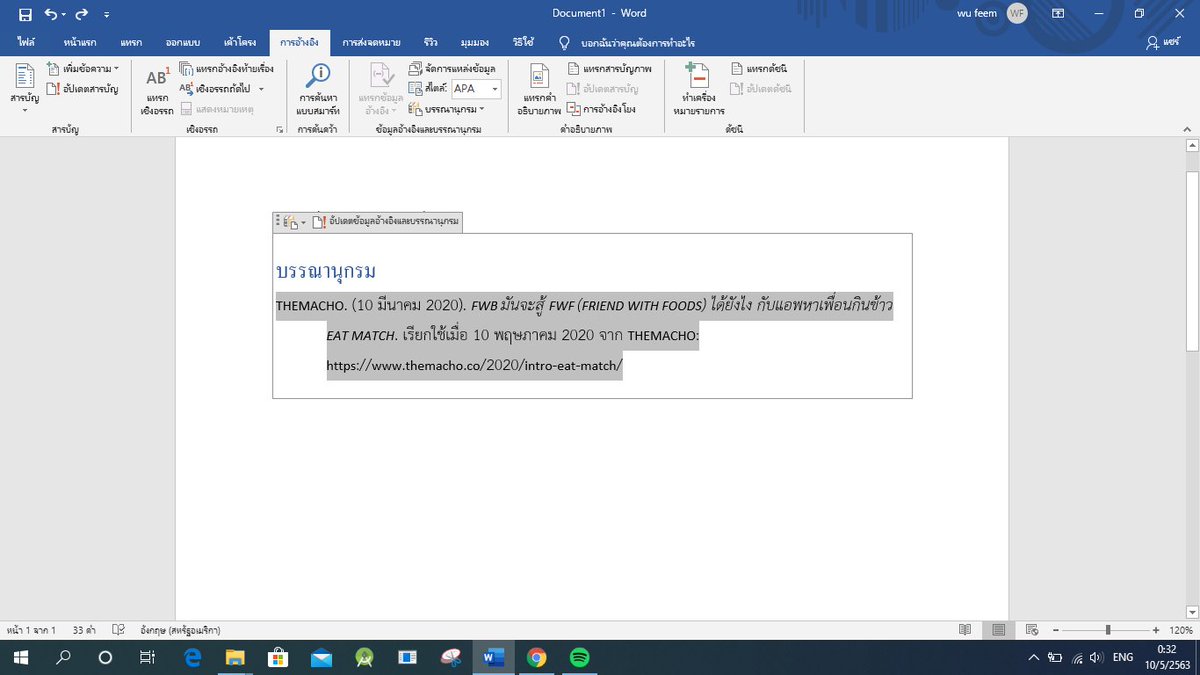This screenshot has width=1200, height=675.
Task: Click the zoom slider handle
Action: tap(1108, 630)
